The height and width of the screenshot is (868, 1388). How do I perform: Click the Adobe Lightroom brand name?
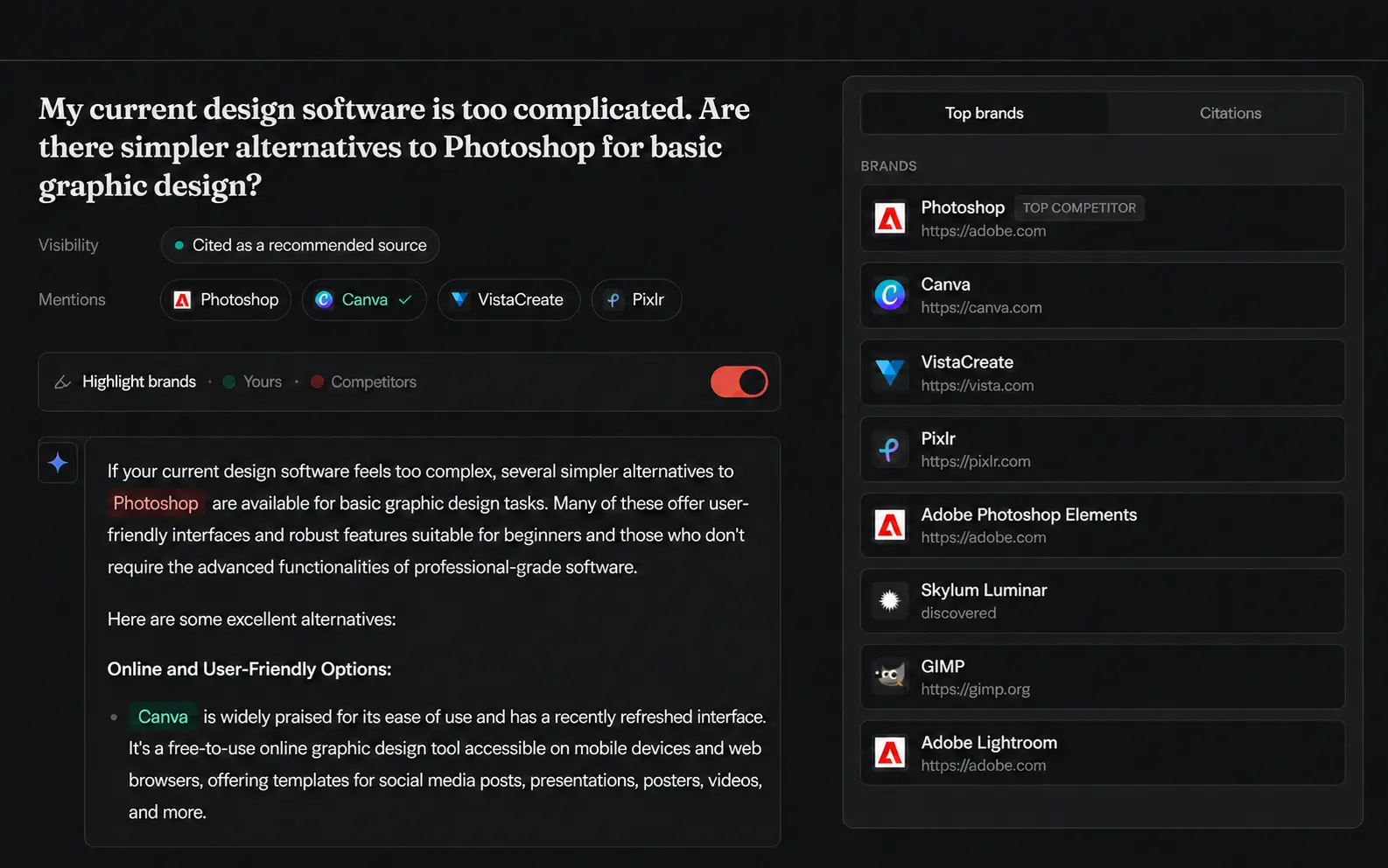(989, 742)
